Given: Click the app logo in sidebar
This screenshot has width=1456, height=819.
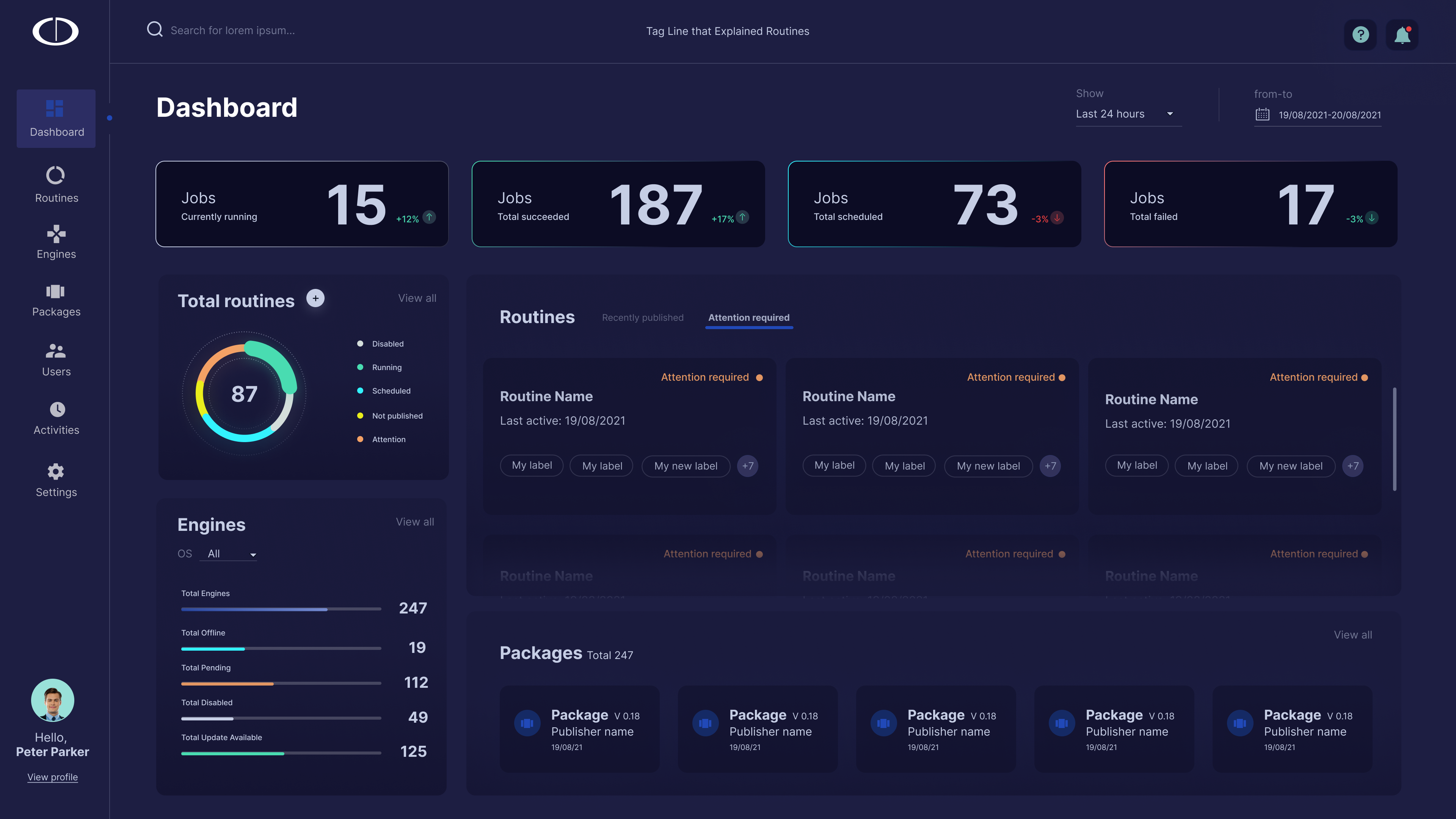Looking at the screenshot, I should click(55, 31).
